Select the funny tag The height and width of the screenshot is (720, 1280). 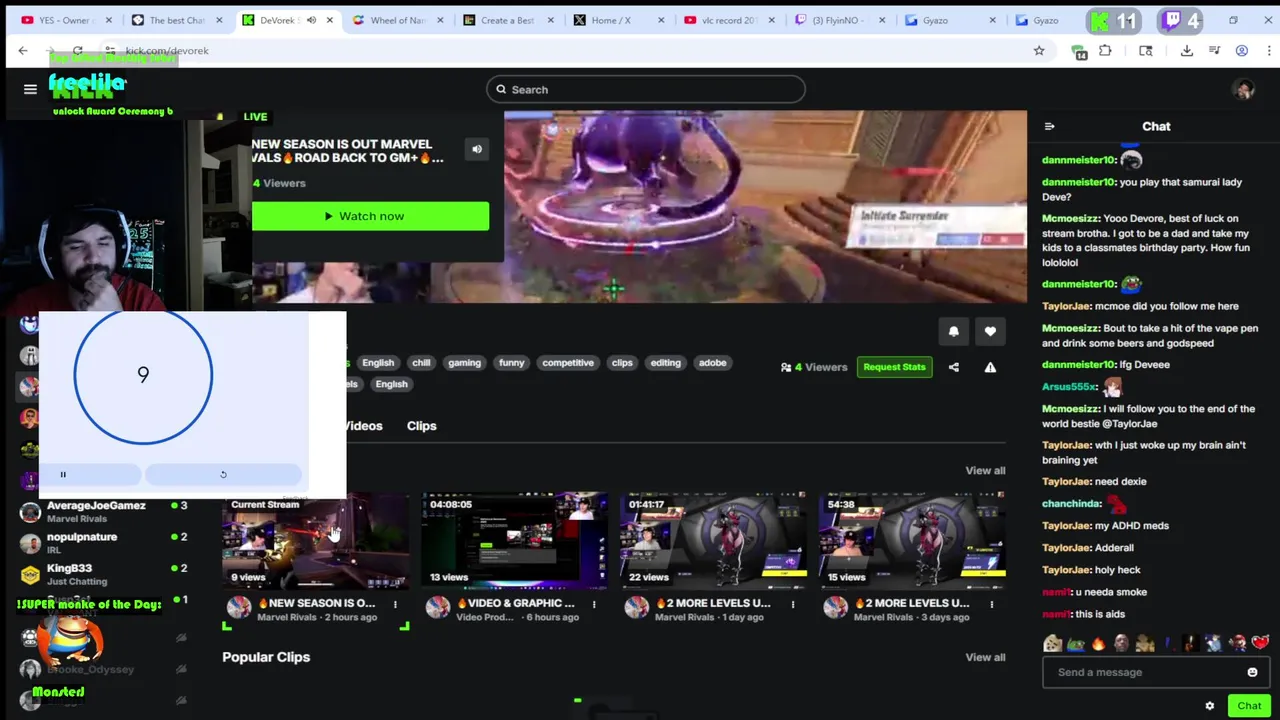[511, 363]
